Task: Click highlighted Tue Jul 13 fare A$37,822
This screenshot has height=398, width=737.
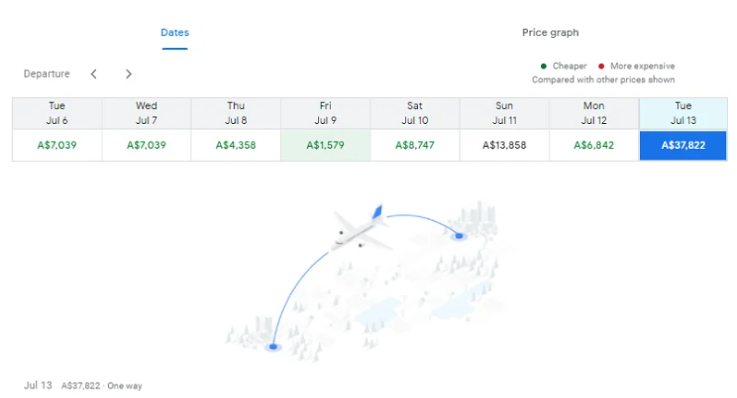Action: 683,145
